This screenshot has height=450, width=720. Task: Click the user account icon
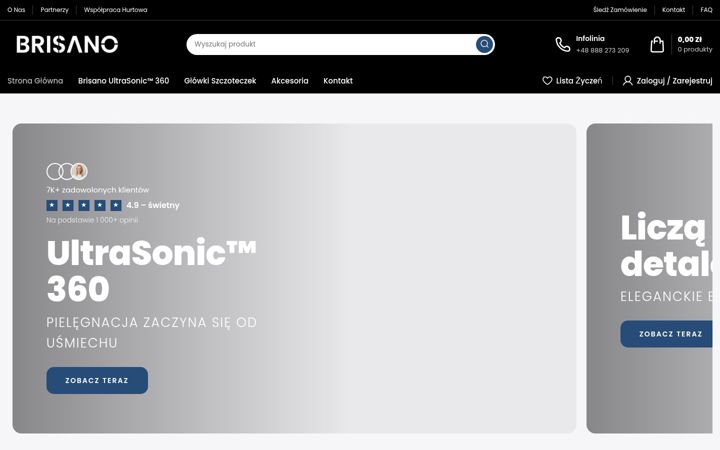(x=627, y=81)
